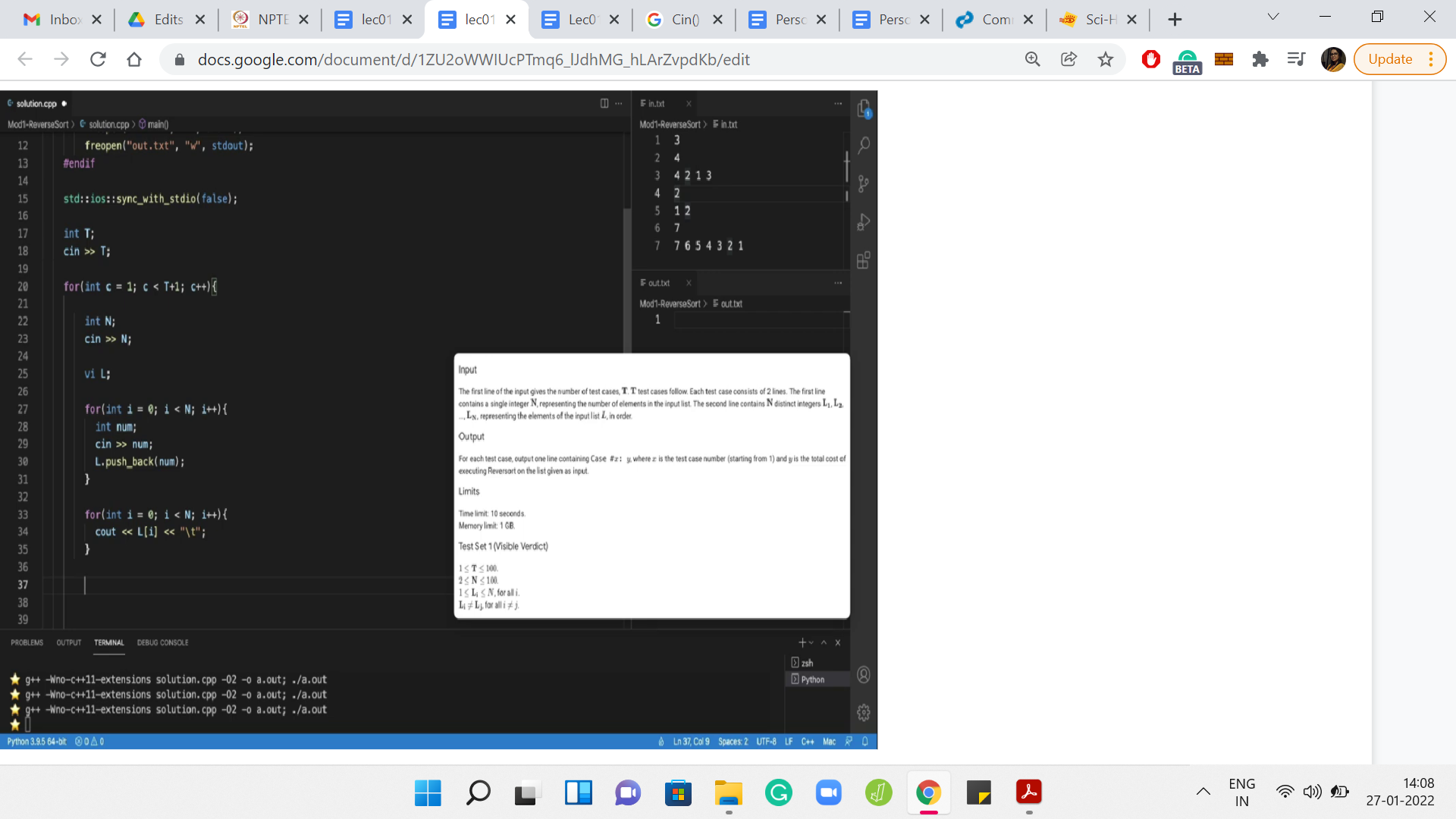The height and width of the screenshot is (819, 1456).
Task: Click the new terminal plus icon
Action: [x=802, y=642]
